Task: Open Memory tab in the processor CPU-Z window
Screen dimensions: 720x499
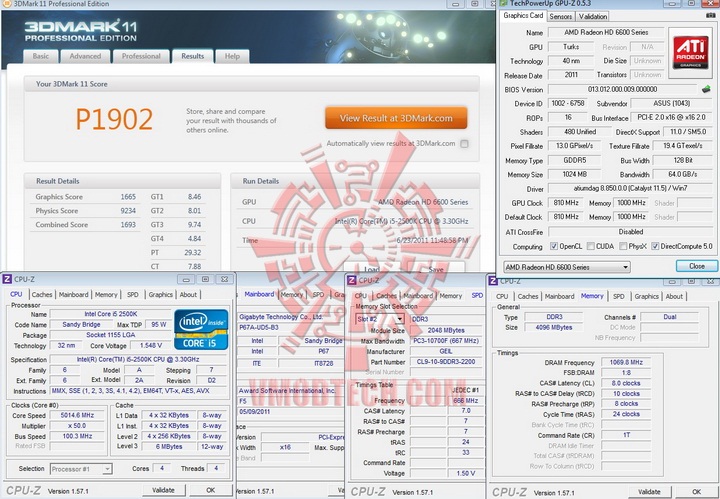Action: pyautogui.click(x=106, y=295)
